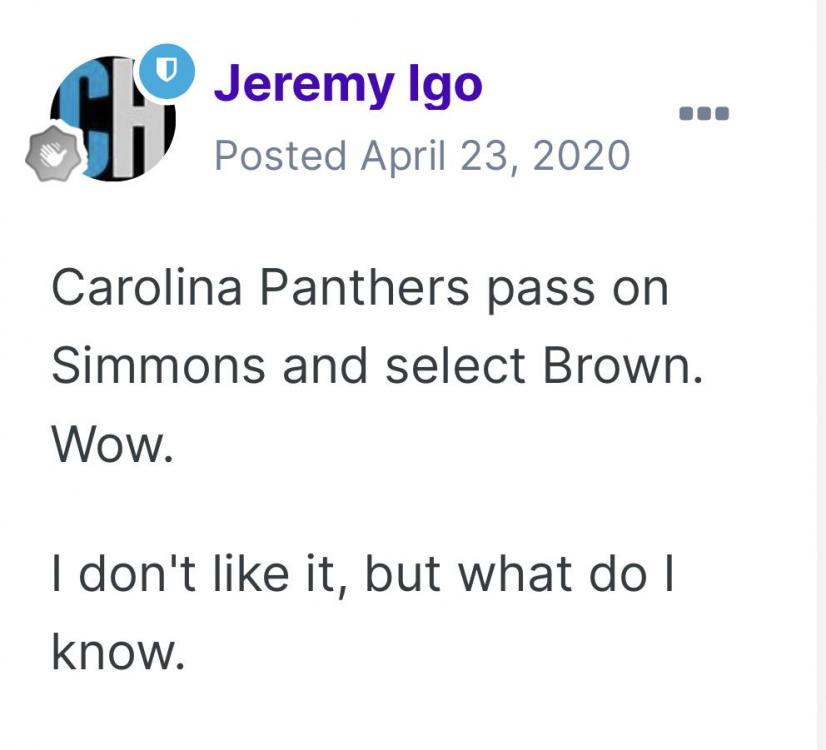
Task: Click the Posted April 23, 2020 timestamp
Action: [422, 155]
